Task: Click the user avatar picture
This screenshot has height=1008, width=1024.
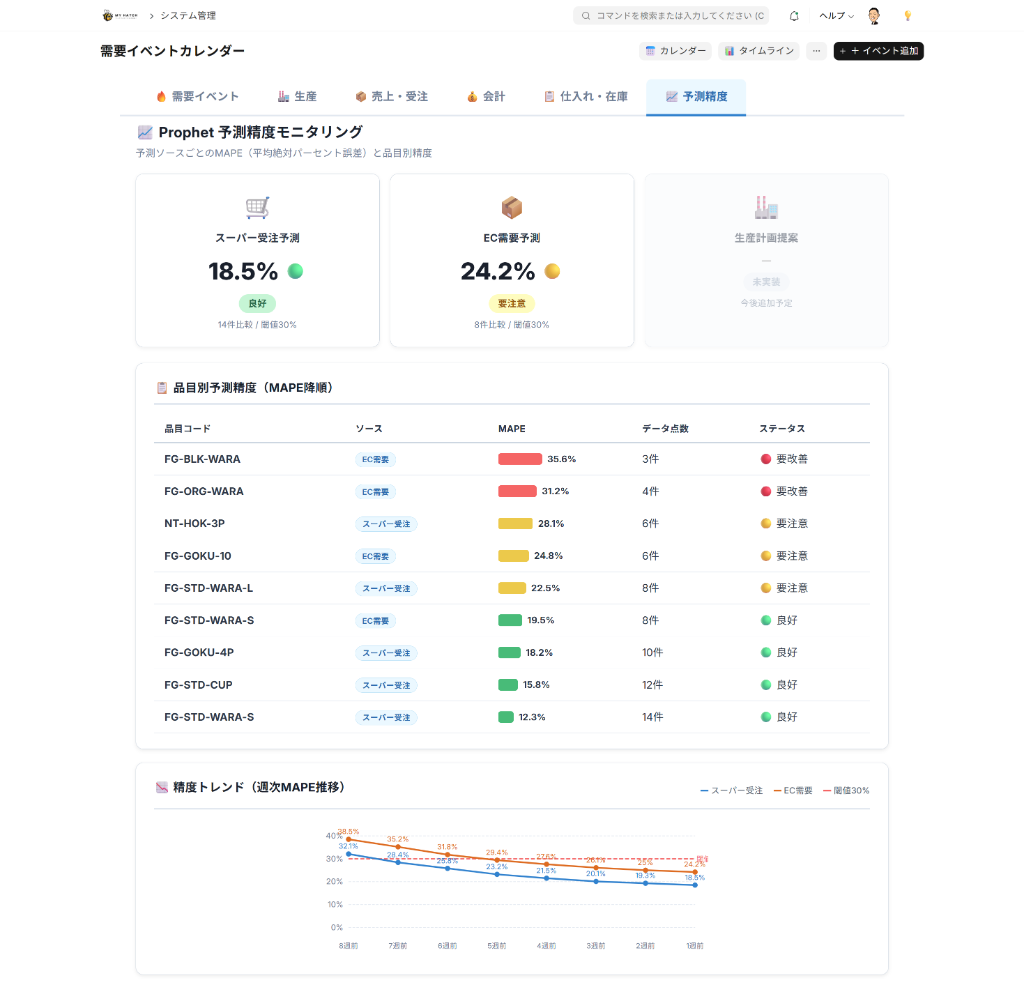Action: (x=874, y=16)
